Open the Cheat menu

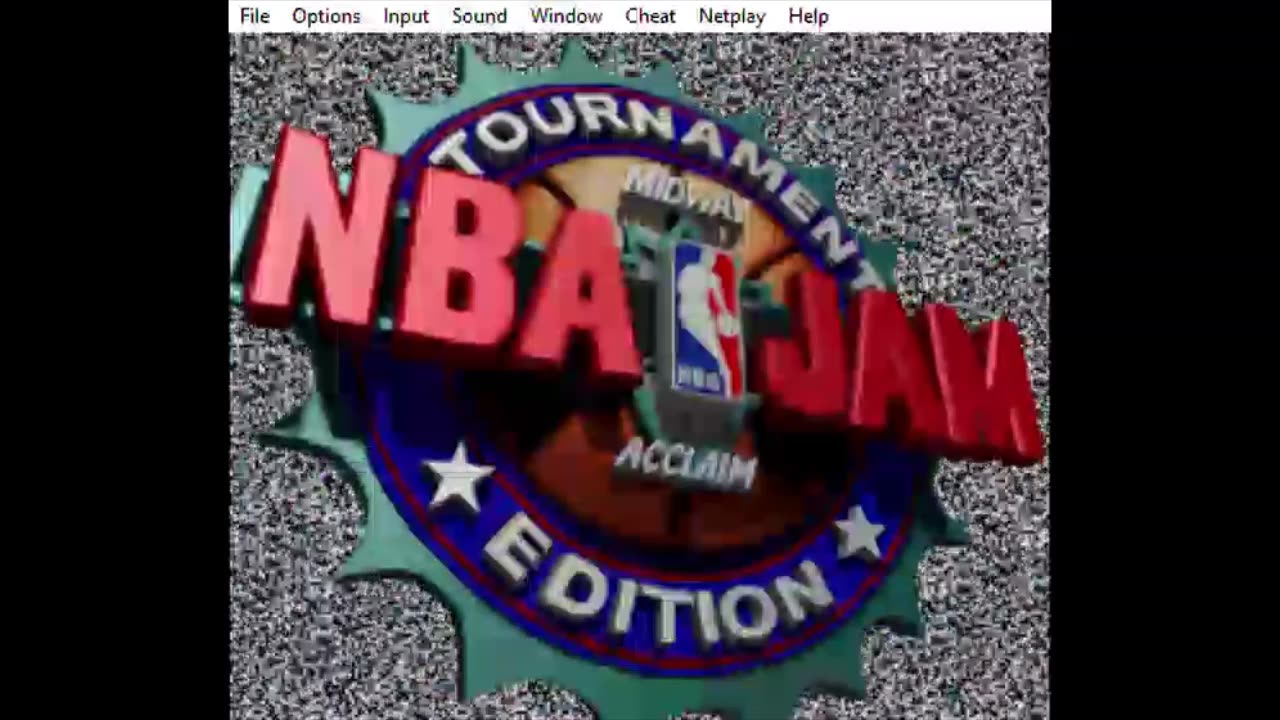click(x=650, y=16)
